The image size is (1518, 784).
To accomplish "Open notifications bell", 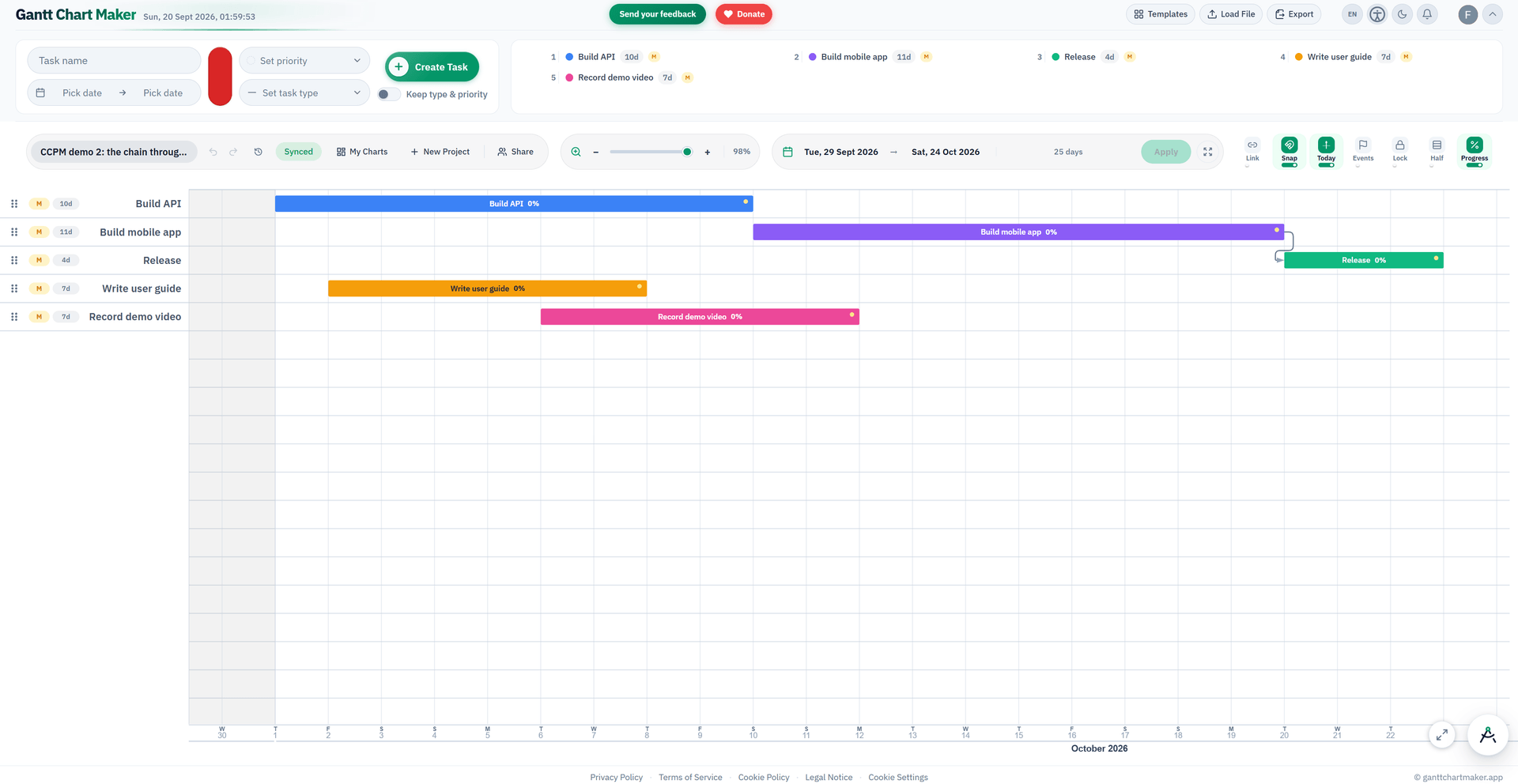I will click(1427, 14).
